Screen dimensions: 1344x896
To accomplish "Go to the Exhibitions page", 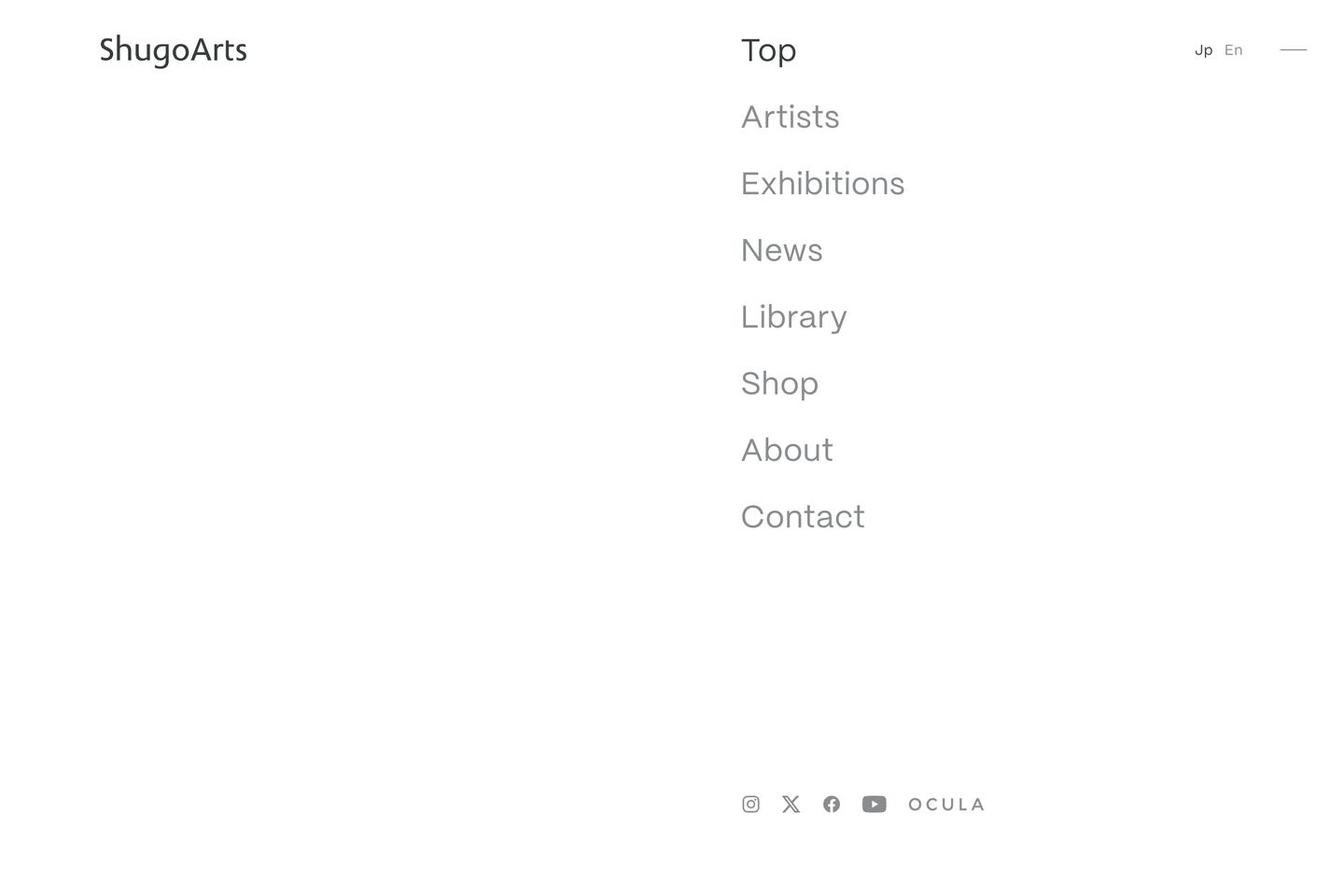I will click(x=823, y=184).
